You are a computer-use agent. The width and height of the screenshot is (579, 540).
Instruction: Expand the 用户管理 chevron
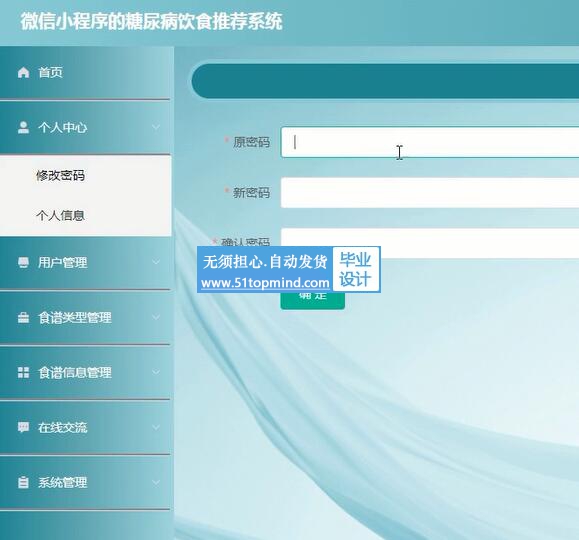coord(156,263)
